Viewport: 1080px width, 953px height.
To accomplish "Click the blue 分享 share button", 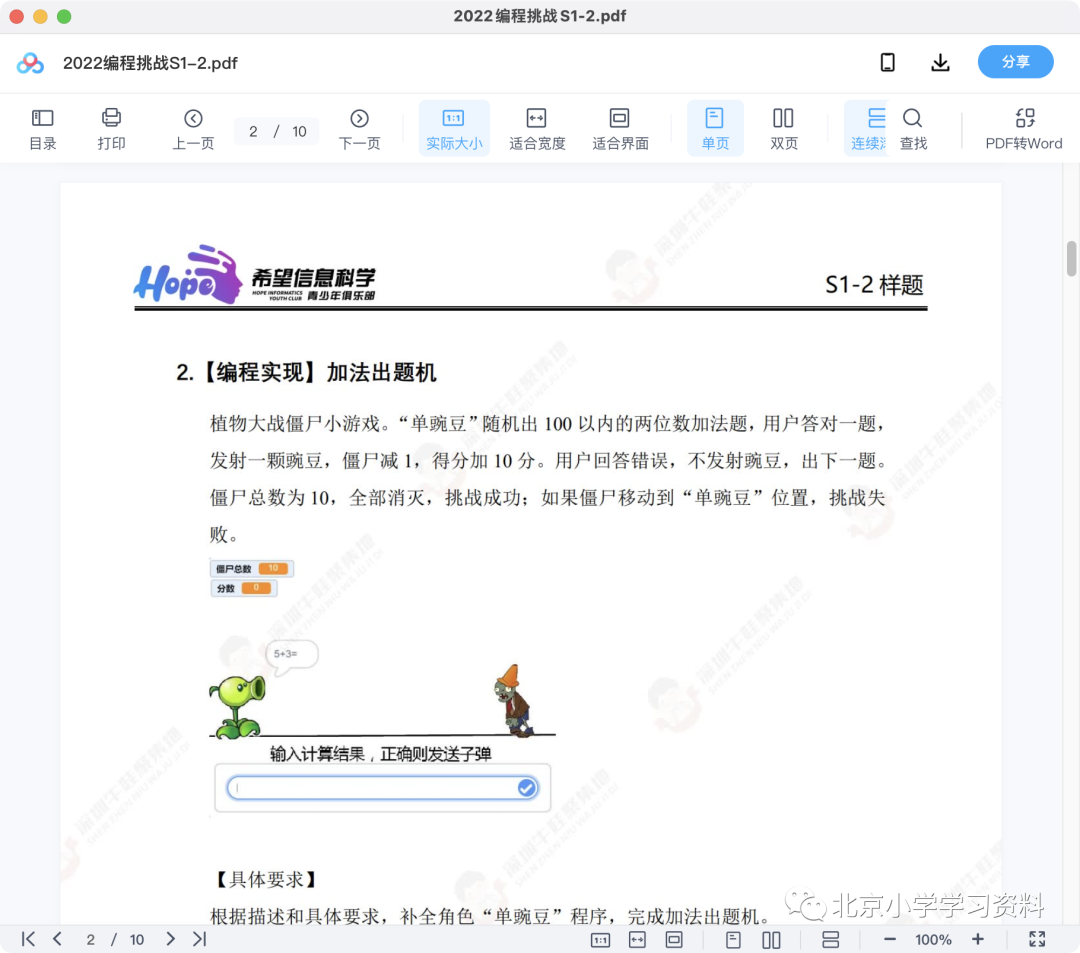I will tap(1015, 62).
